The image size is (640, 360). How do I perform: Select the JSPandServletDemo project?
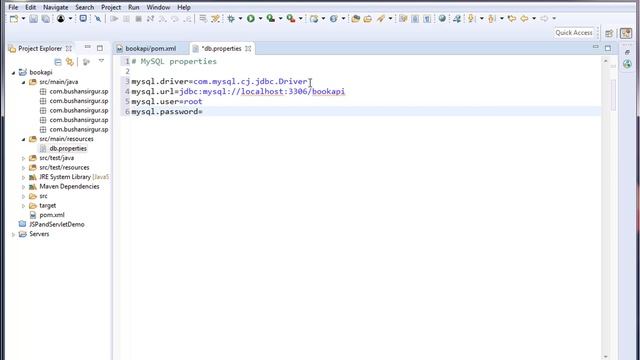[56, 224]
